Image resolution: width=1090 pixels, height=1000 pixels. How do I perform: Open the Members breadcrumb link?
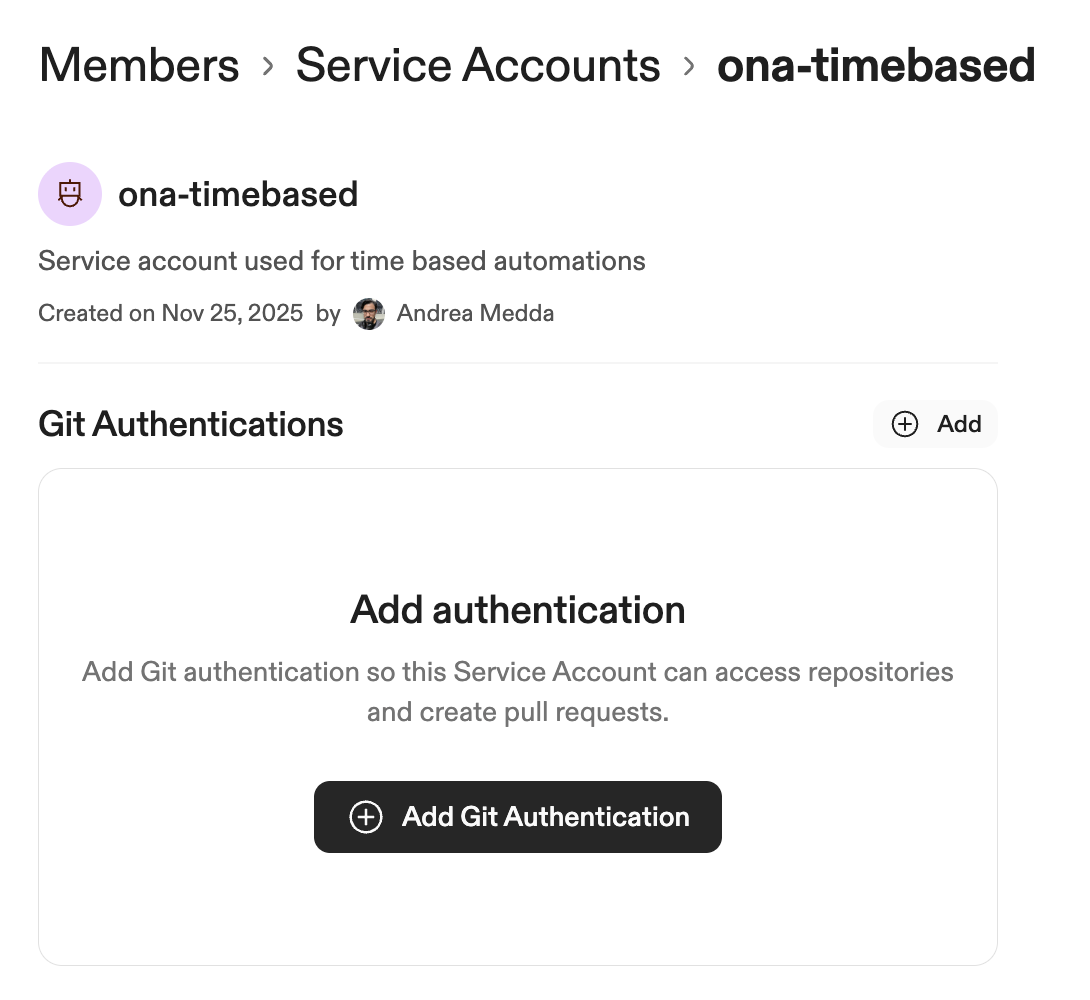138,65
